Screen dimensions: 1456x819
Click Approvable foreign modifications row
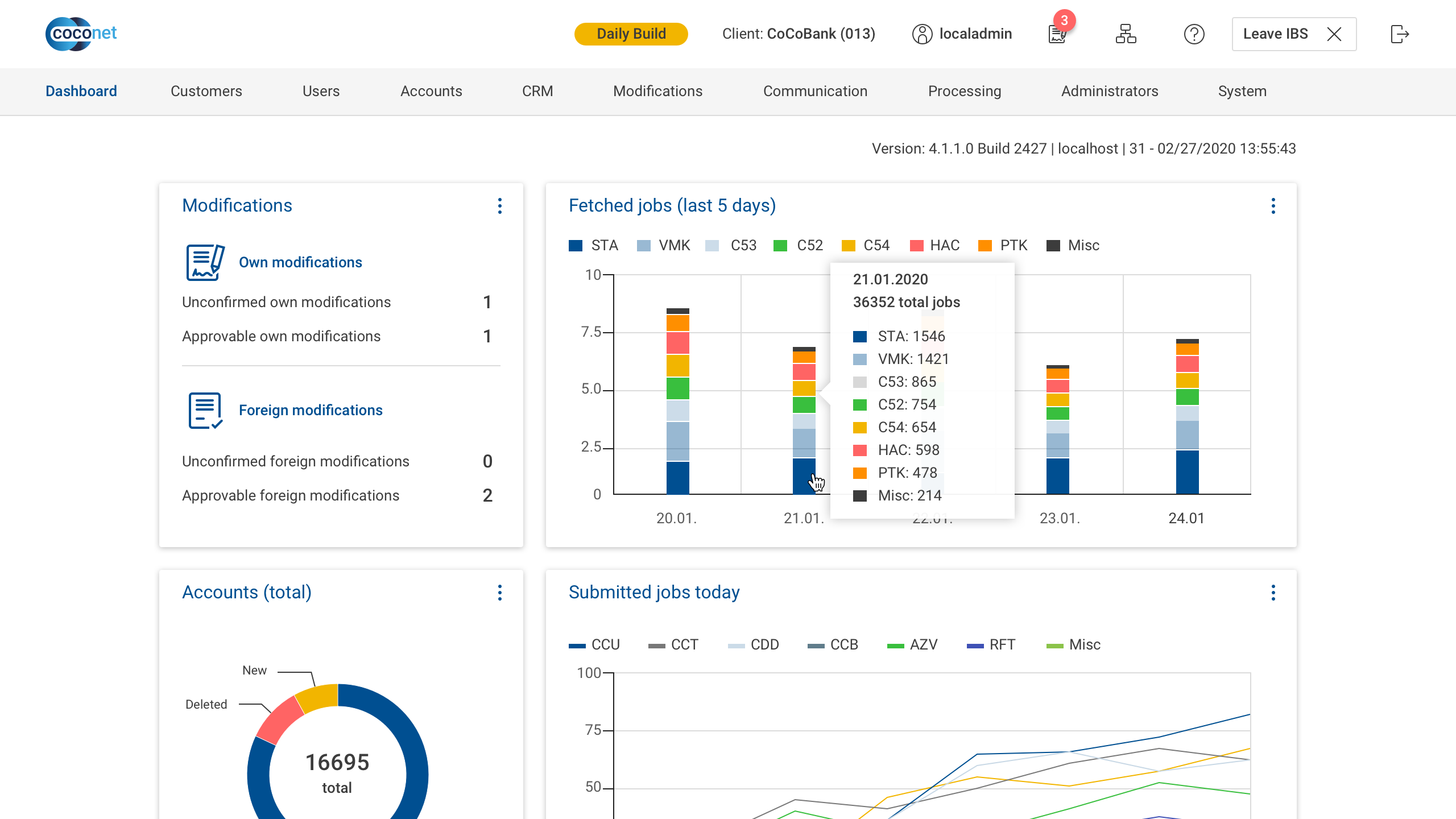pyautogui.click(x=341, y=495)
